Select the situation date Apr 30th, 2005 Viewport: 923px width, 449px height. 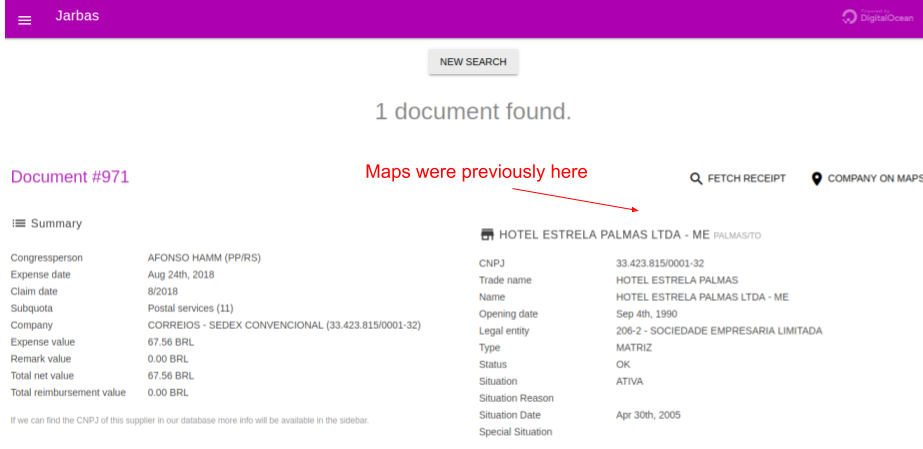tap(648, 415)
